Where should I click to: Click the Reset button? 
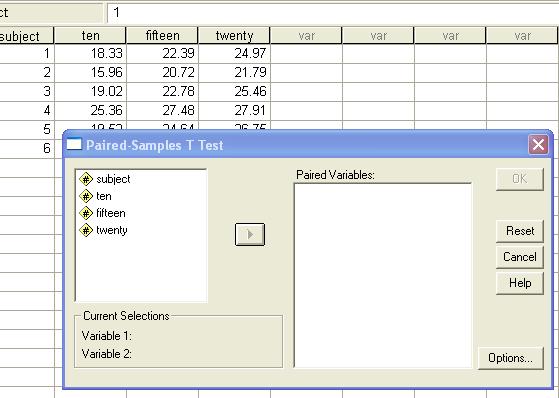point(519,231)
